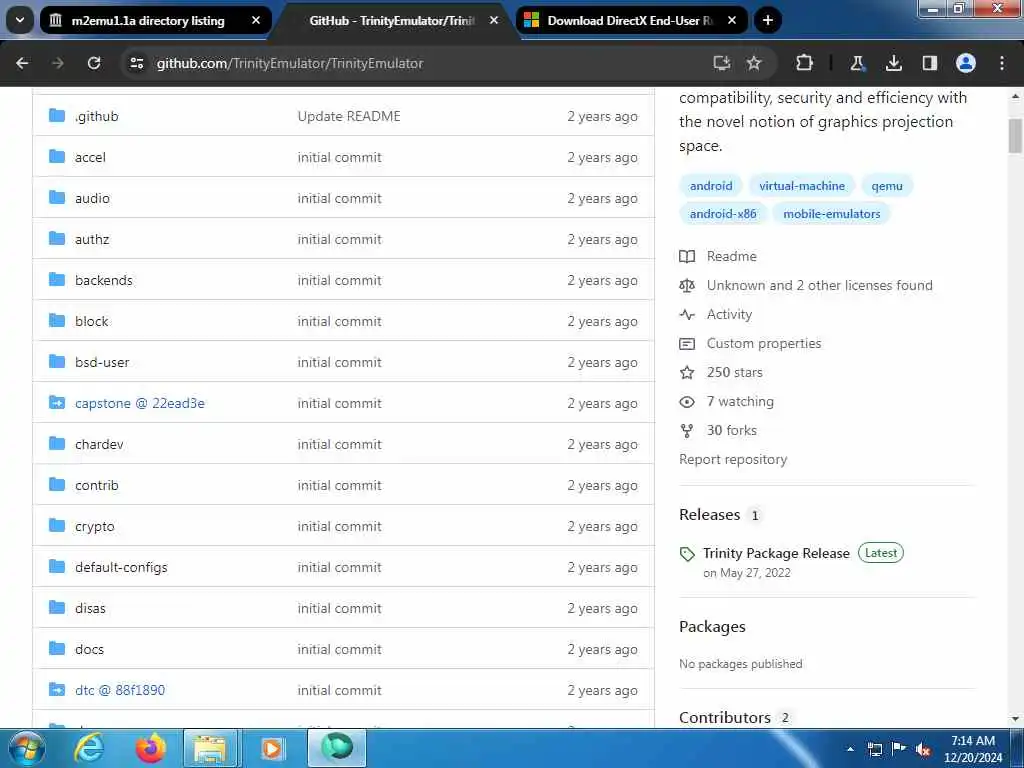Click the crypto folder icon
This screenshot has width=1024, height=768.
tap(57, 526)
